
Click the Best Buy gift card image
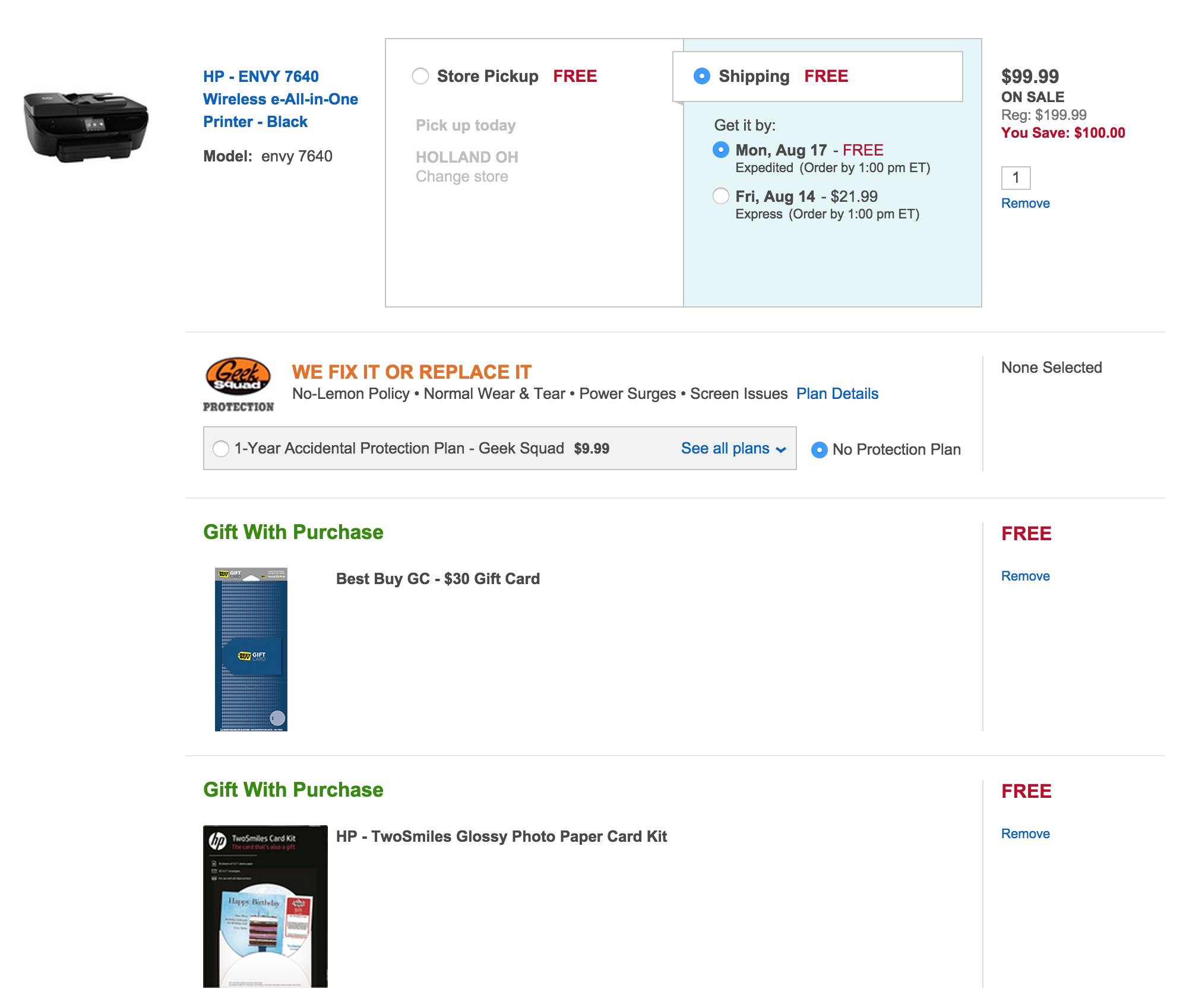251,649
